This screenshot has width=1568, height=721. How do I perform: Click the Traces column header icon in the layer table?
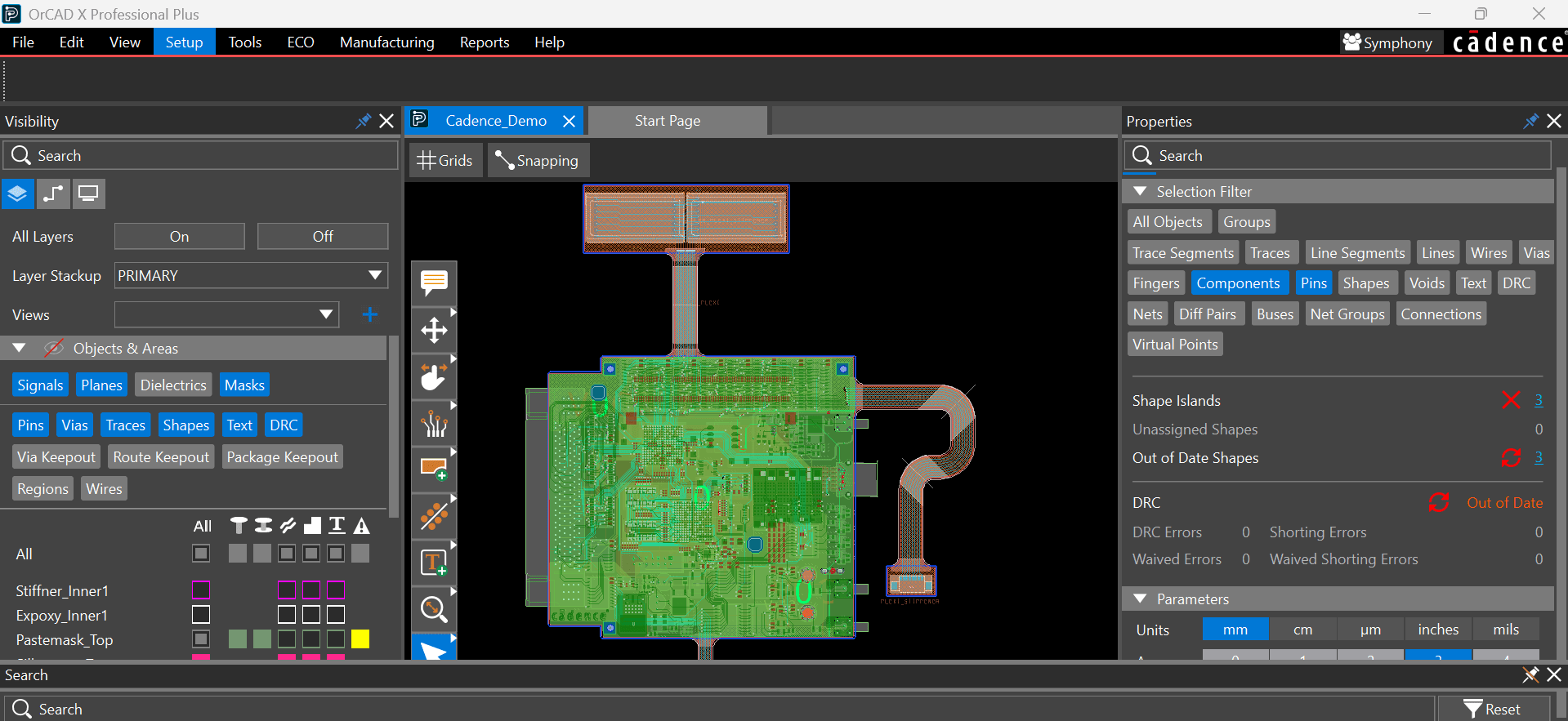(x=288, y=525)
